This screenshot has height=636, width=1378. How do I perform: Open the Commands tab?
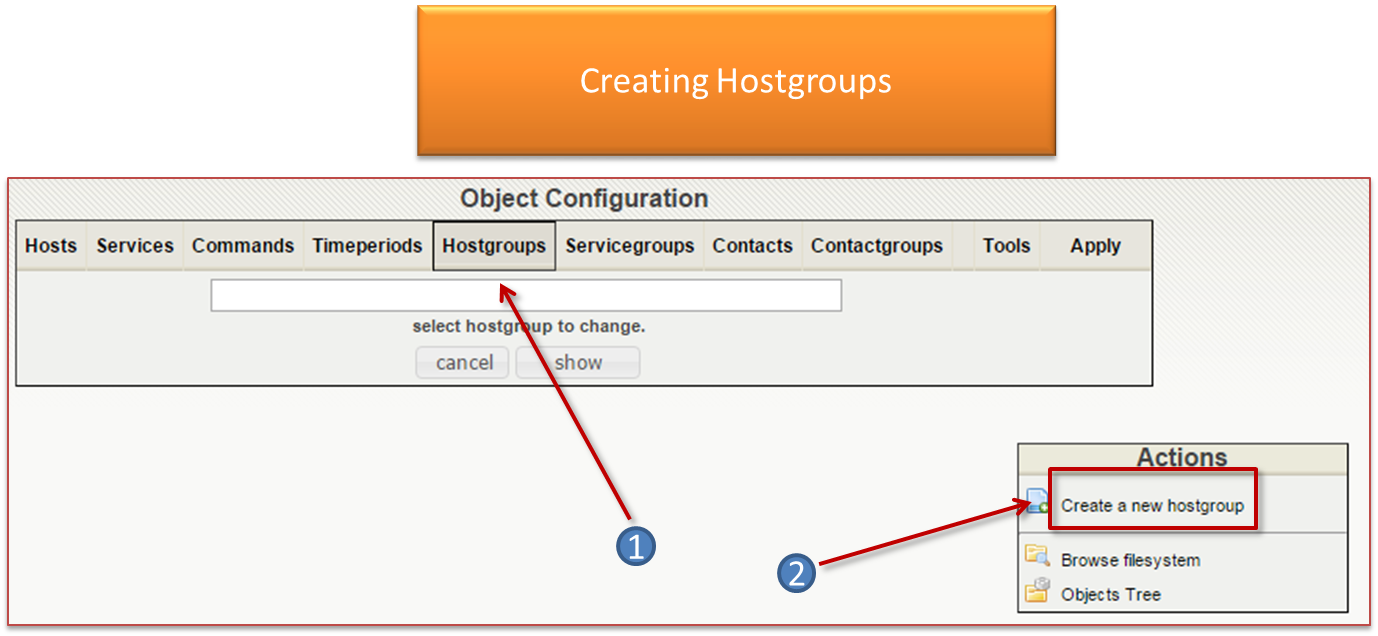(x=243, y=246)
